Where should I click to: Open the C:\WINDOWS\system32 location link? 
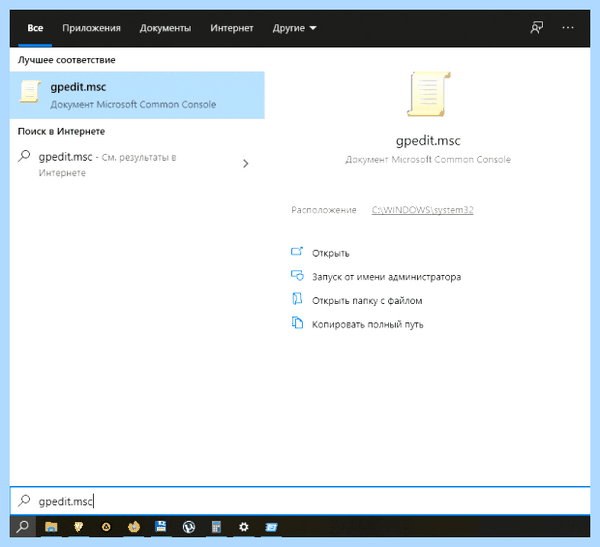point(422,210)
